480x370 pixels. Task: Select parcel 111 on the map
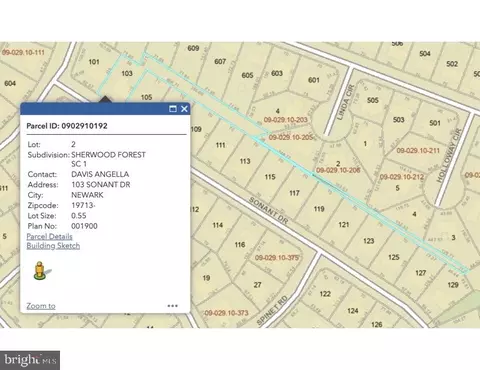(x=220, y=145)
